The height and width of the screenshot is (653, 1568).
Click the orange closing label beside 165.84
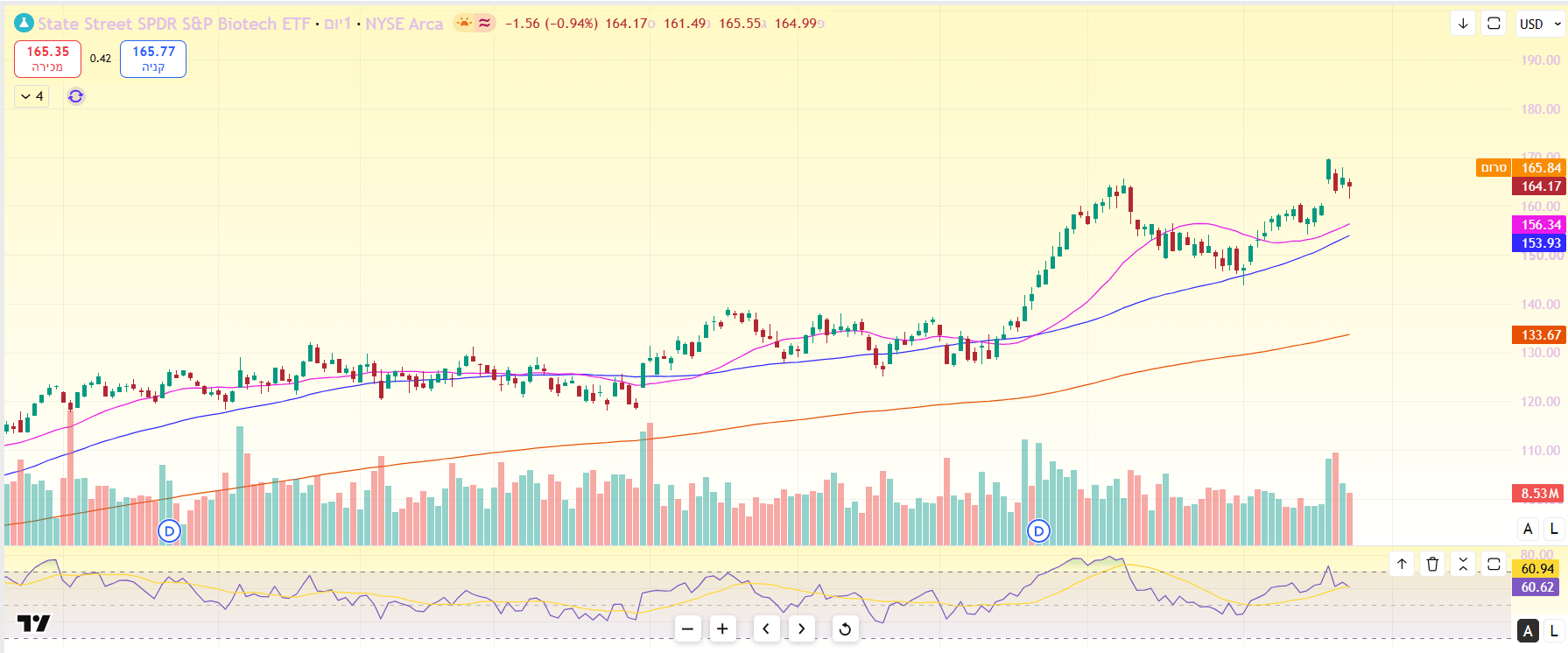(1494, 167)
